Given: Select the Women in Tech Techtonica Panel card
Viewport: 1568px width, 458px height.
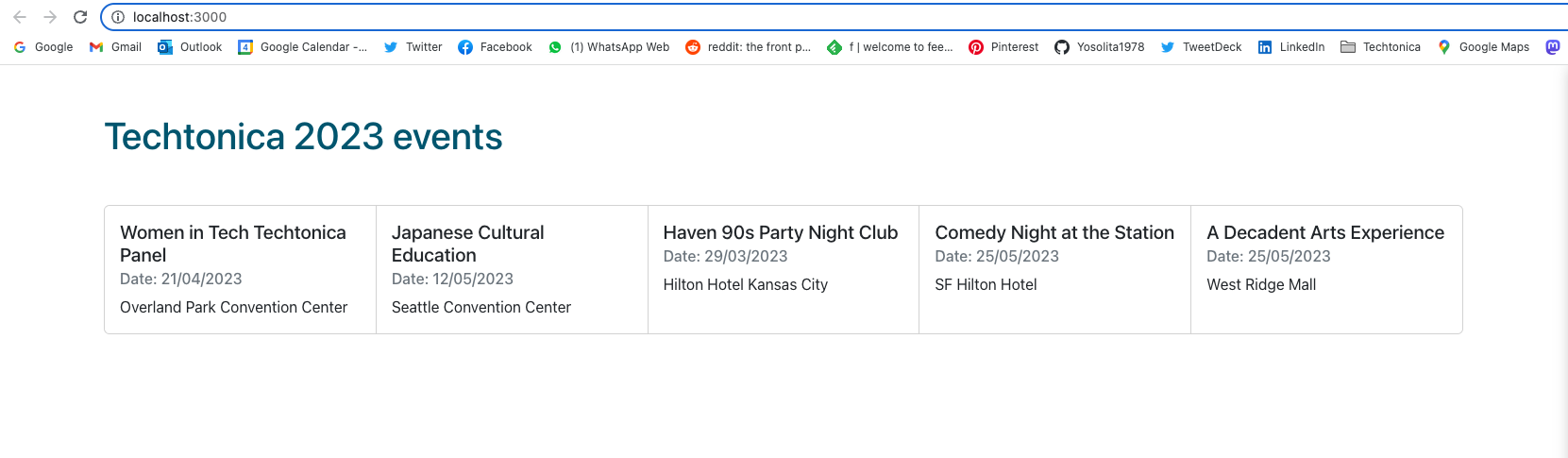Looking at the screenshot, I should coord(240,269).
